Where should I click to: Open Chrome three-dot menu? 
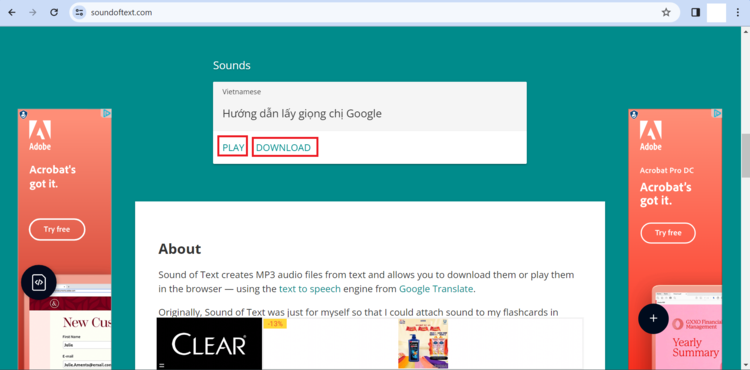click(737, 12)
